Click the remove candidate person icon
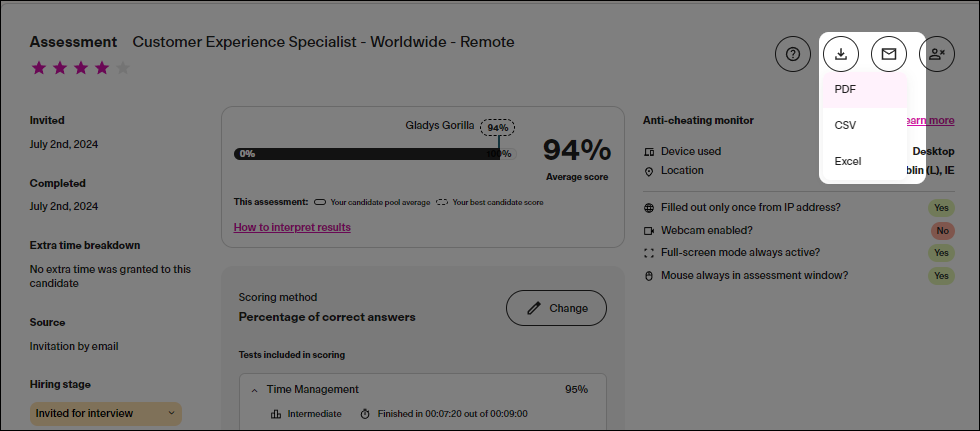 click(937, 54)
